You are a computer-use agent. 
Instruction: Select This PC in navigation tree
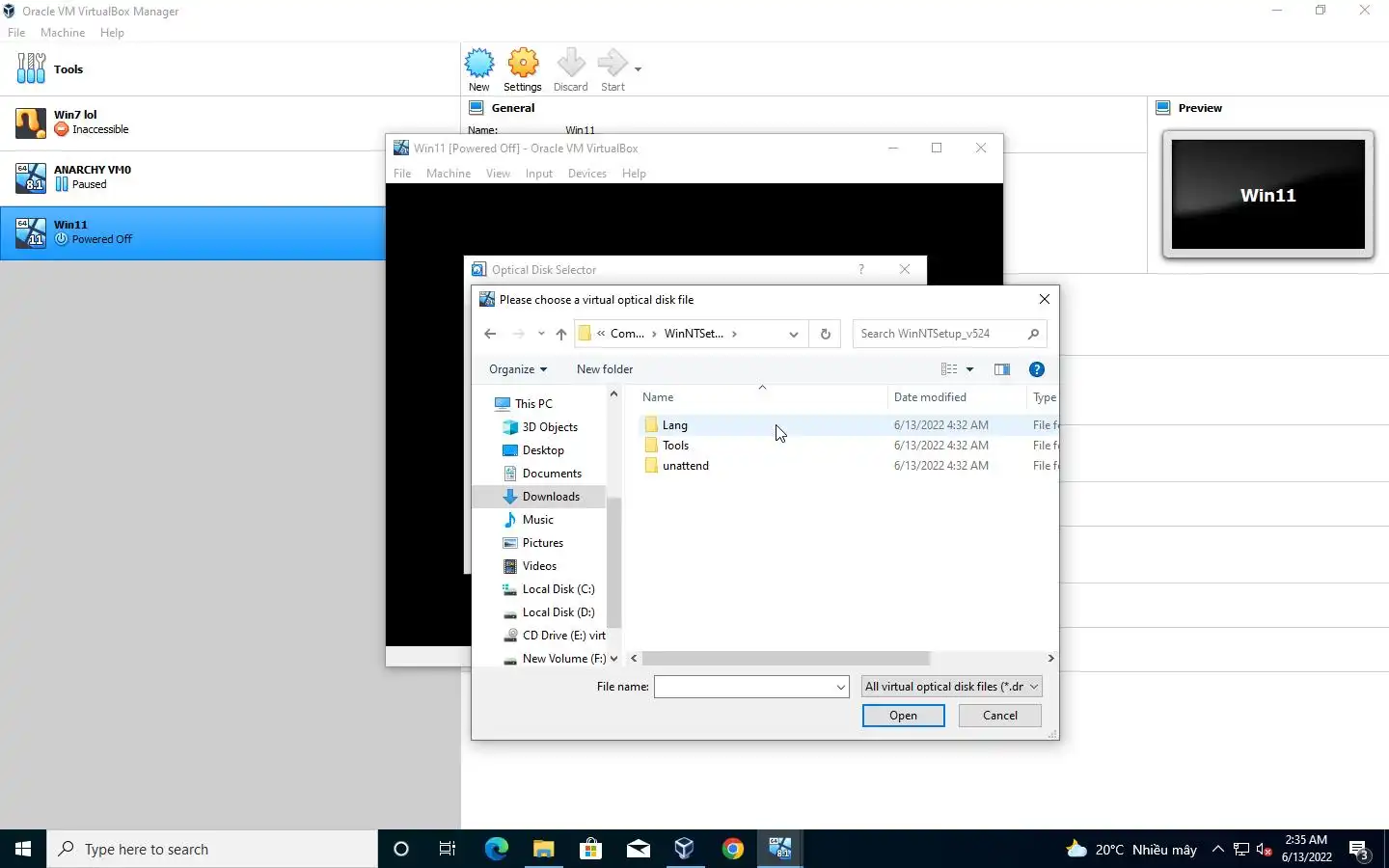tap(533, 404)
